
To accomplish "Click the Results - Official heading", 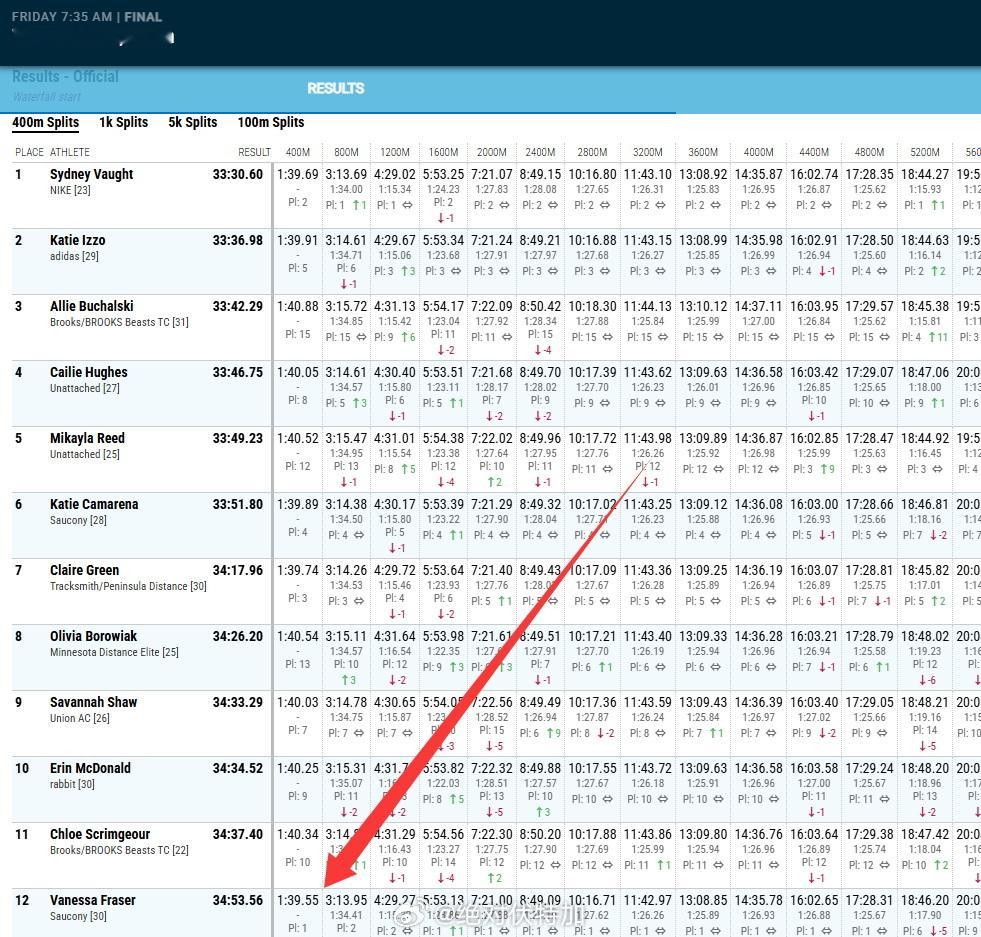I will tap(66, 76).
